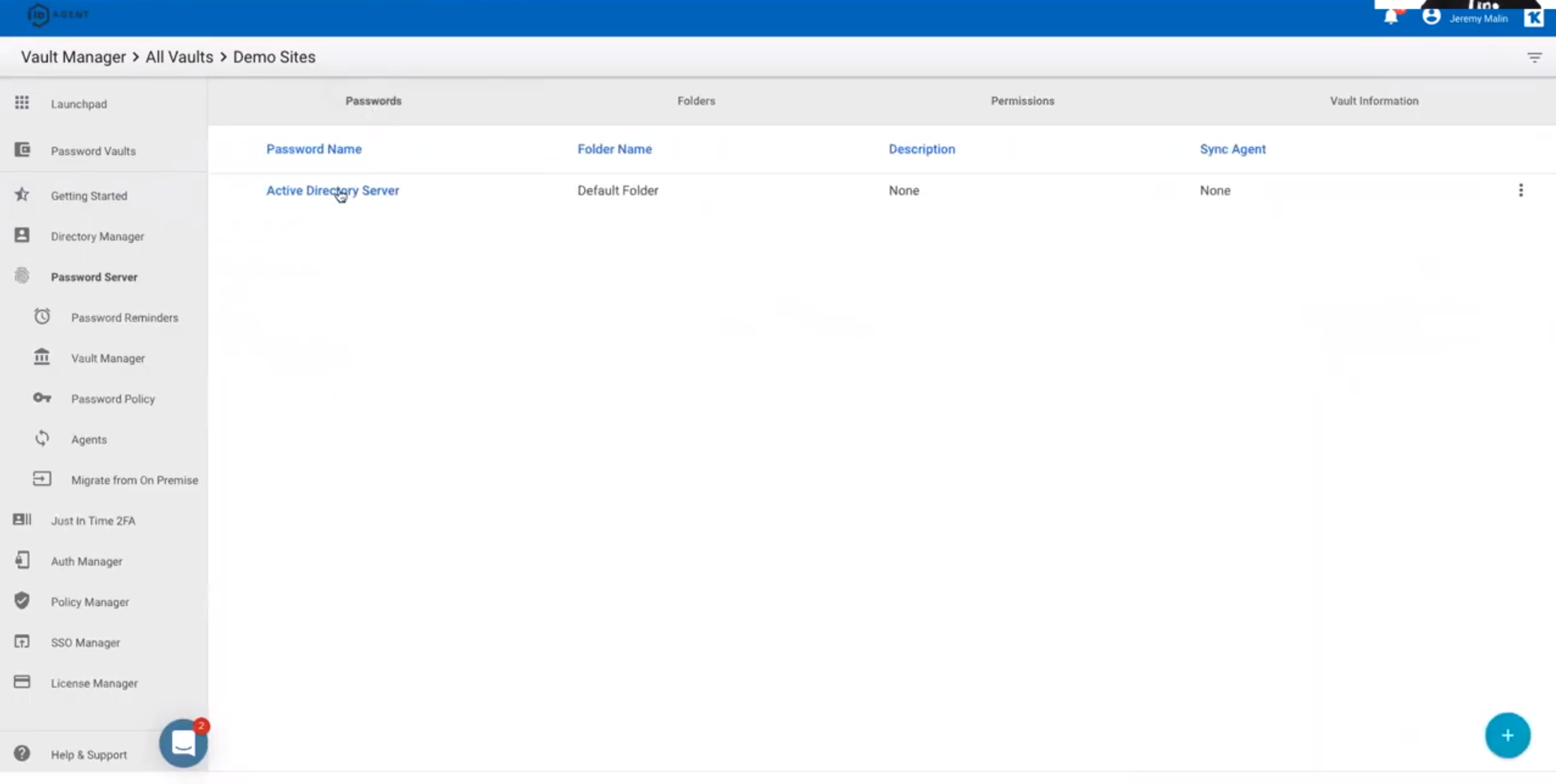
Task: Open Policy Manager shield icon
Action: tap(21, 601)
